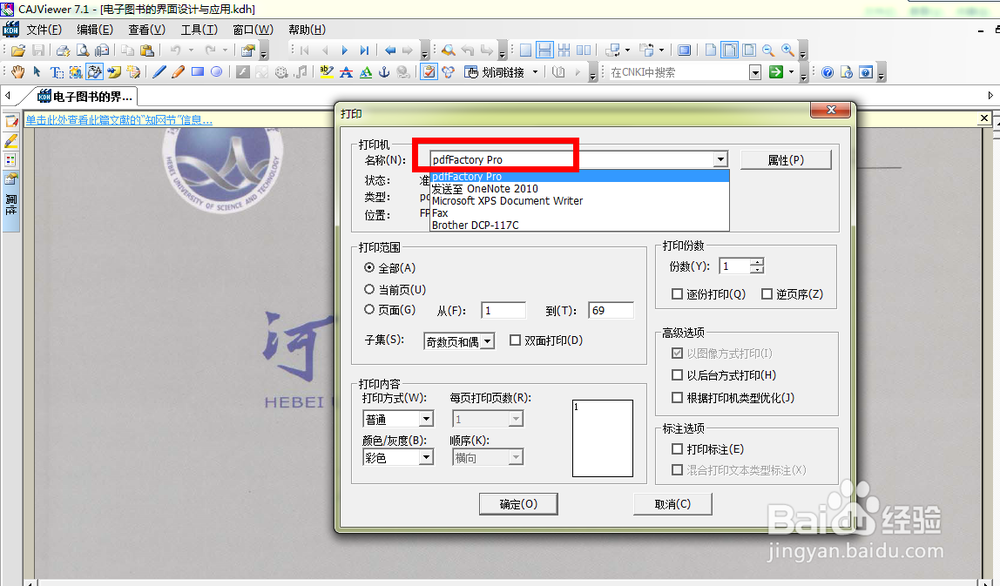
Task: Go to the next page arrow
Action: point(344,50)
